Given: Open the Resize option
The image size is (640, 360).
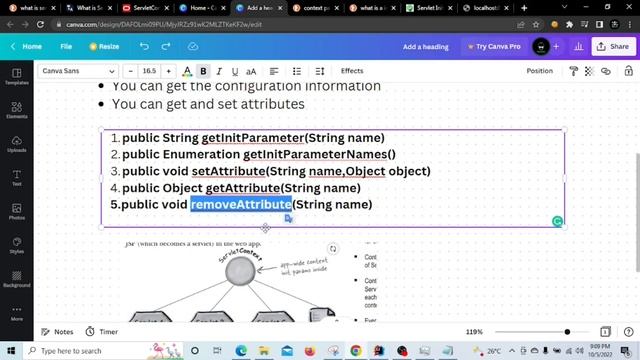Looking at the screenshot, I should 104,47.
